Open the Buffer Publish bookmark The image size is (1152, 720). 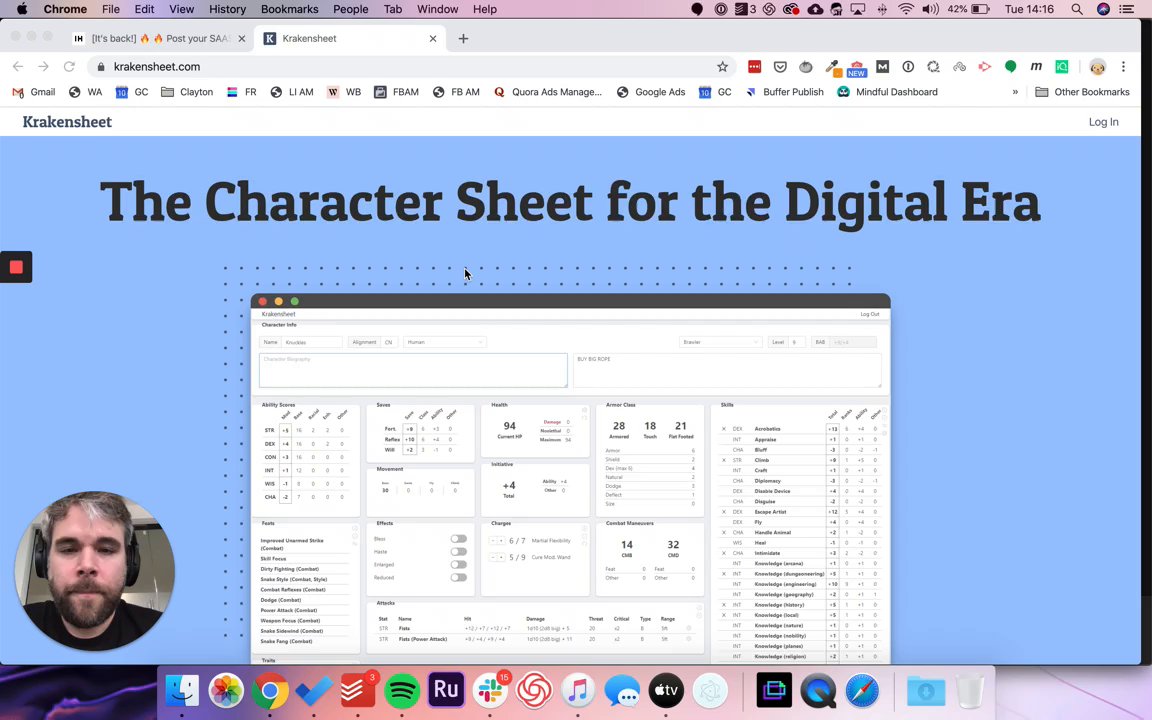tap(785, 92)
